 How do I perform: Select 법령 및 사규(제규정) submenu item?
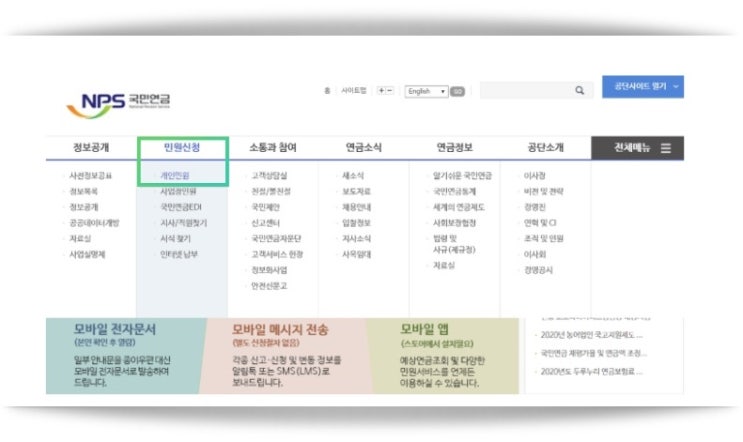coord(454,244)
